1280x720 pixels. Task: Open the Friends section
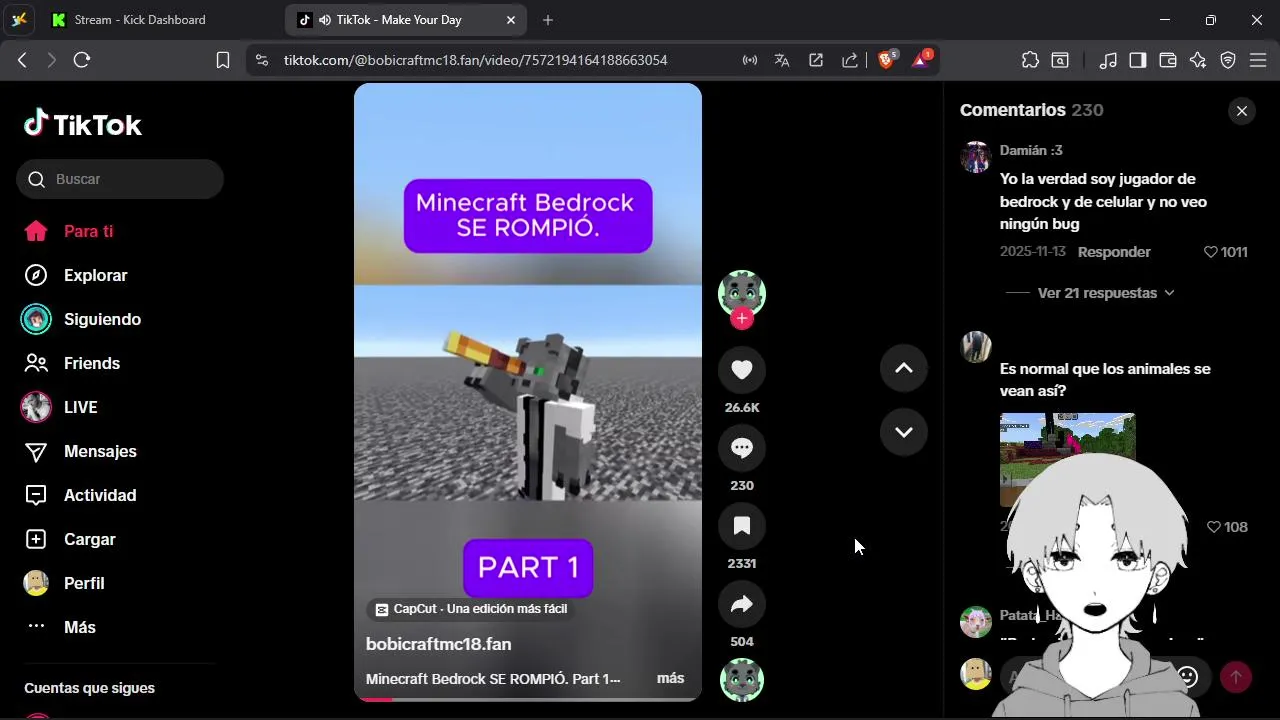tap(72, 363)
